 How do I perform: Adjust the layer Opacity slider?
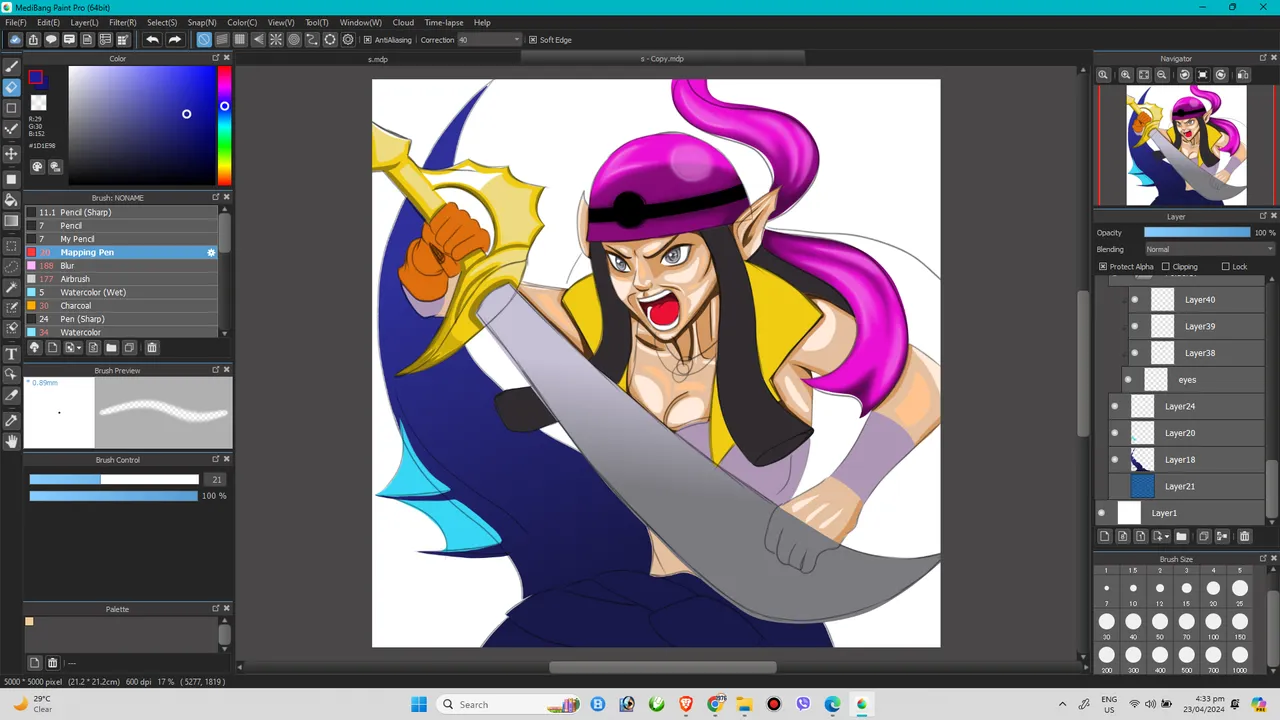[x=1197, y=232]
